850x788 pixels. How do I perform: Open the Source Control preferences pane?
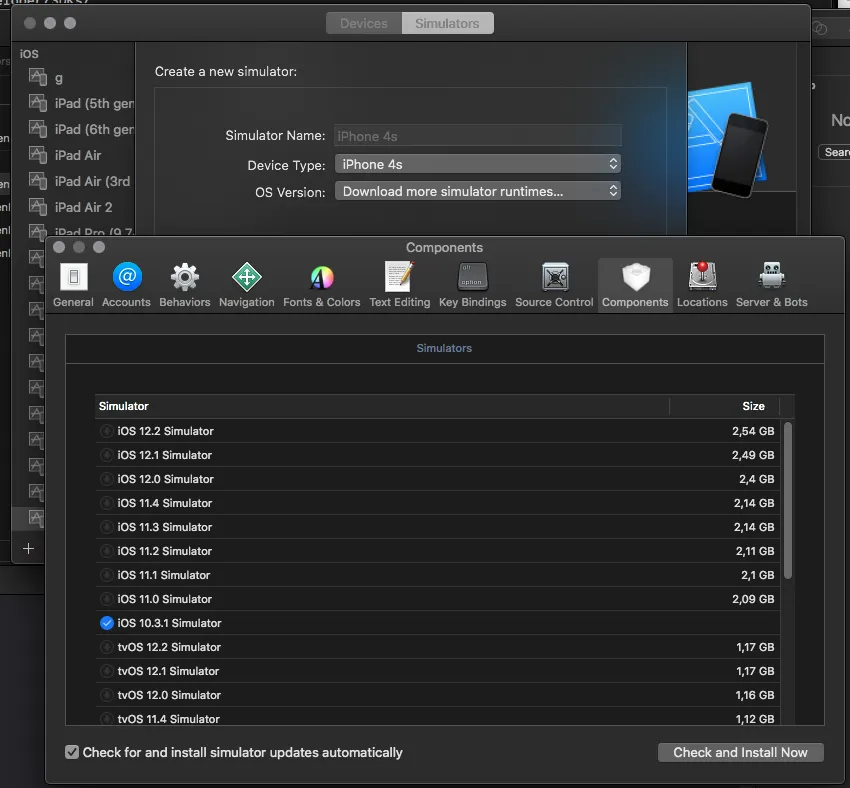[554, 285]
